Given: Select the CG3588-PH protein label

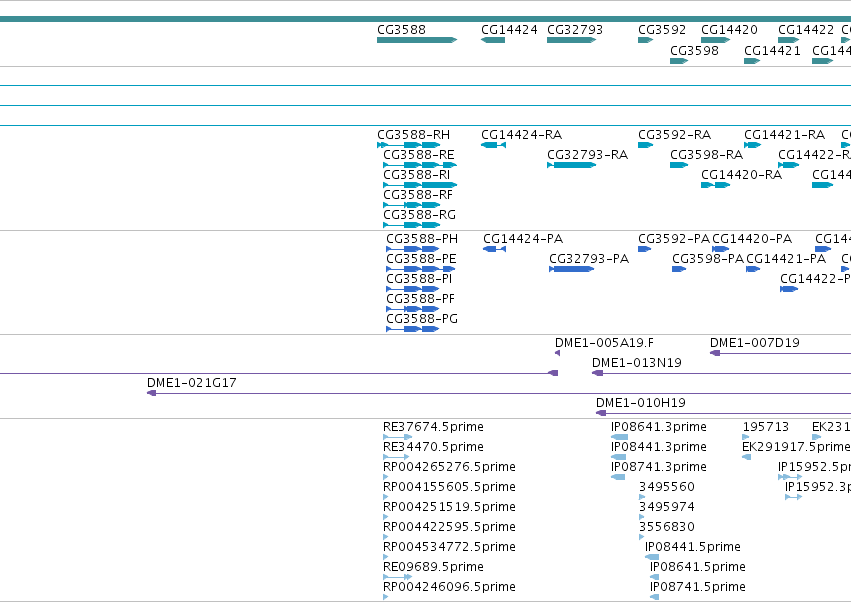Looking at the screenshot, I should coord(422,239).
